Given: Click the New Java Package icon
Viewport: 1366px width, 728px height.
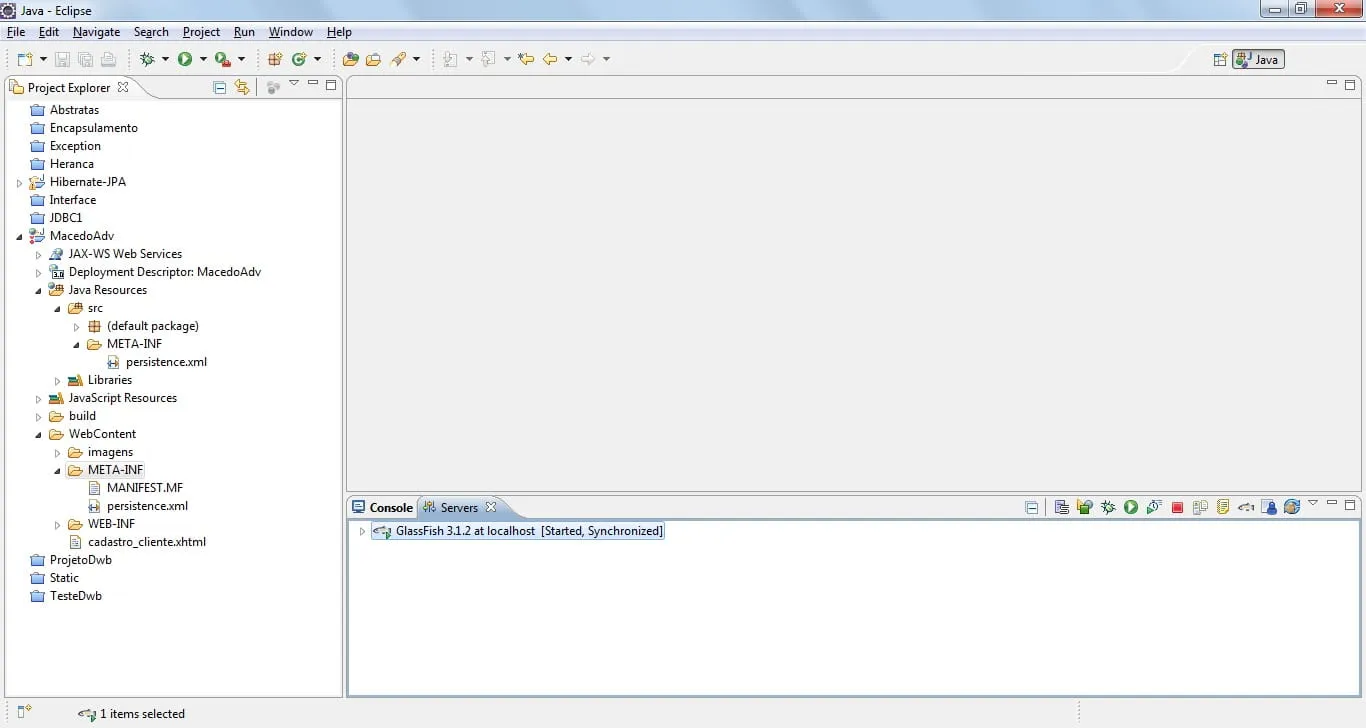Looking at the screenshot, I should click(x=275, y=60).
